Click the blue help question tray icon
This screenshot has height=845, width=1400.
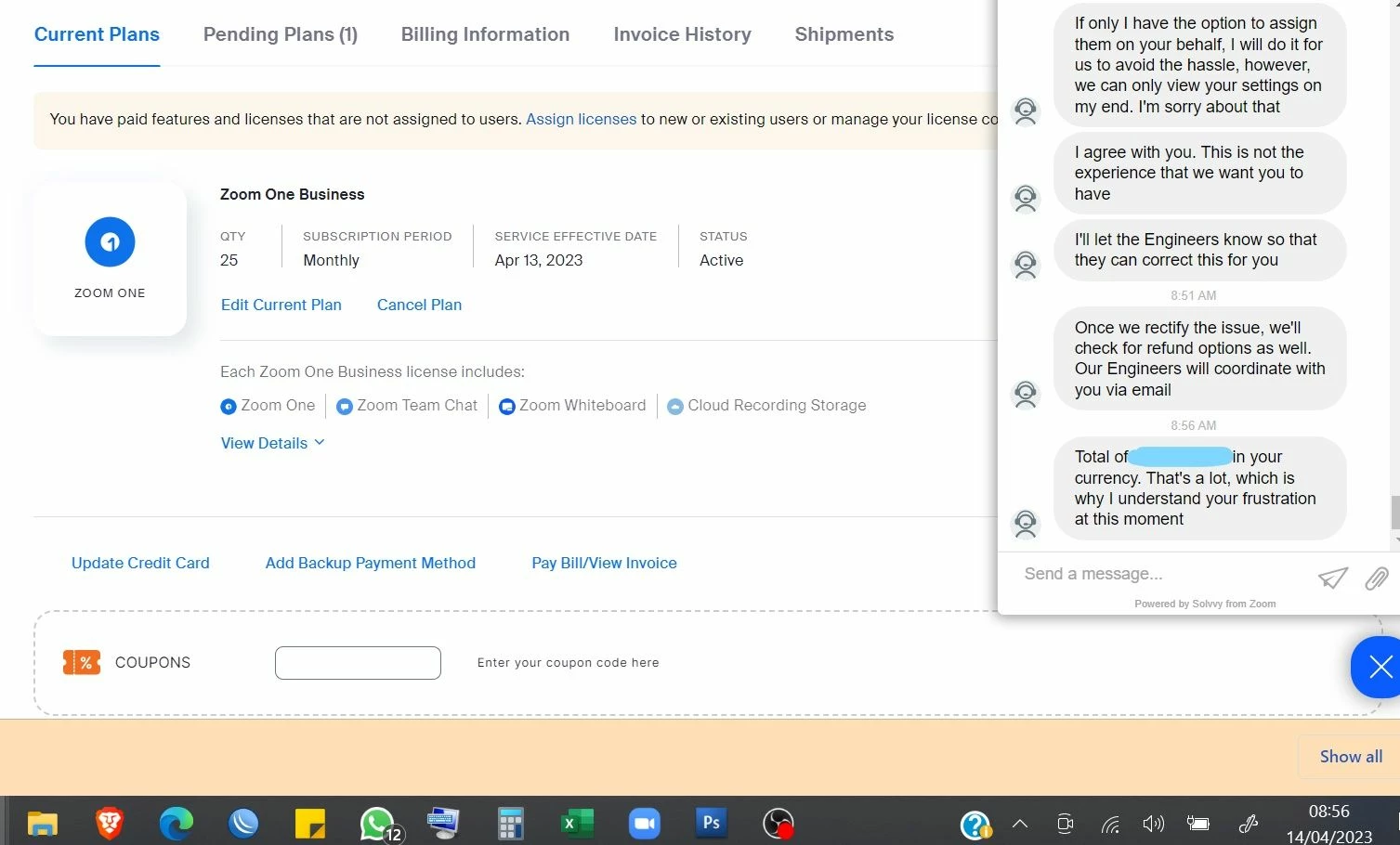(975, 825)
